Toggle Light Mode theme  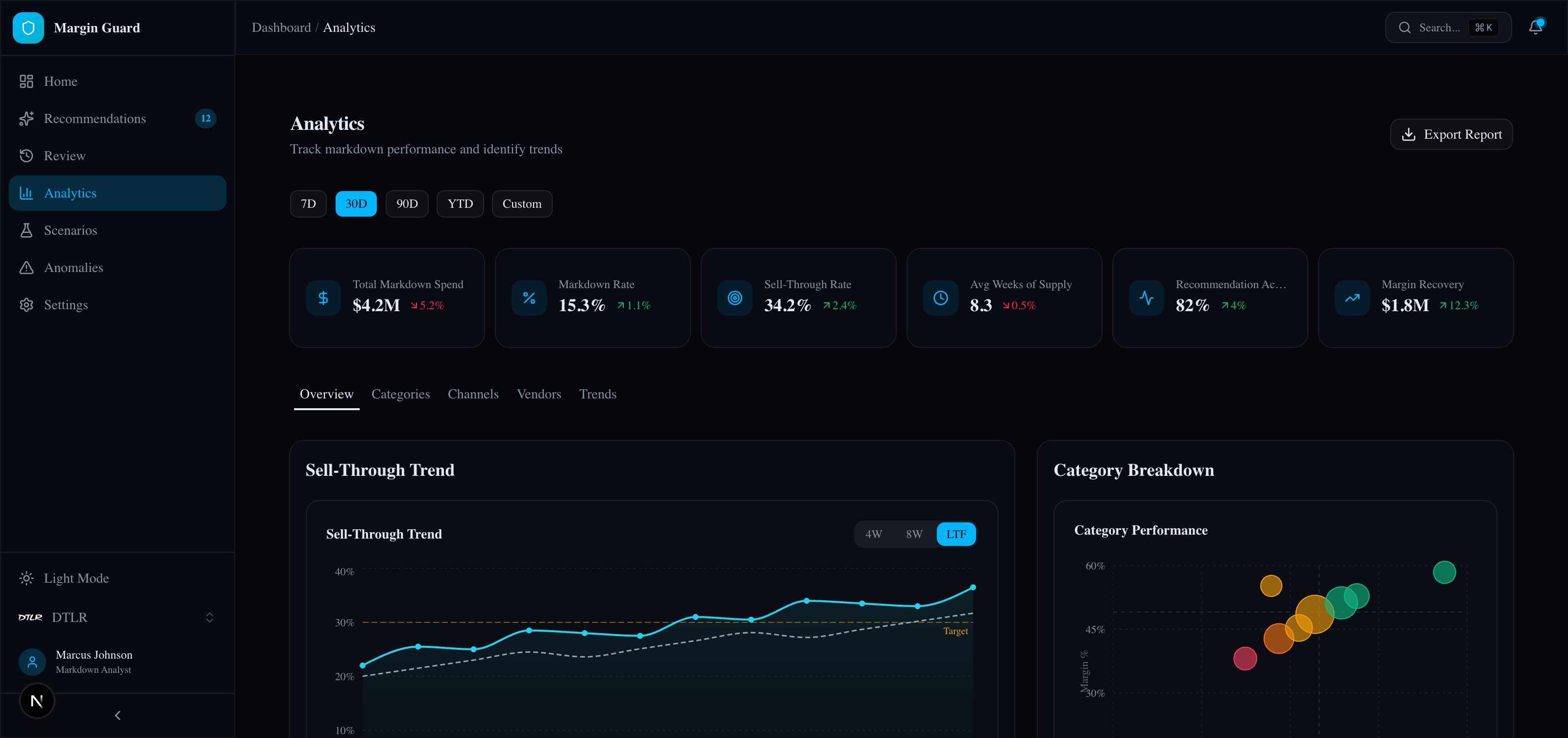point(118,578)
